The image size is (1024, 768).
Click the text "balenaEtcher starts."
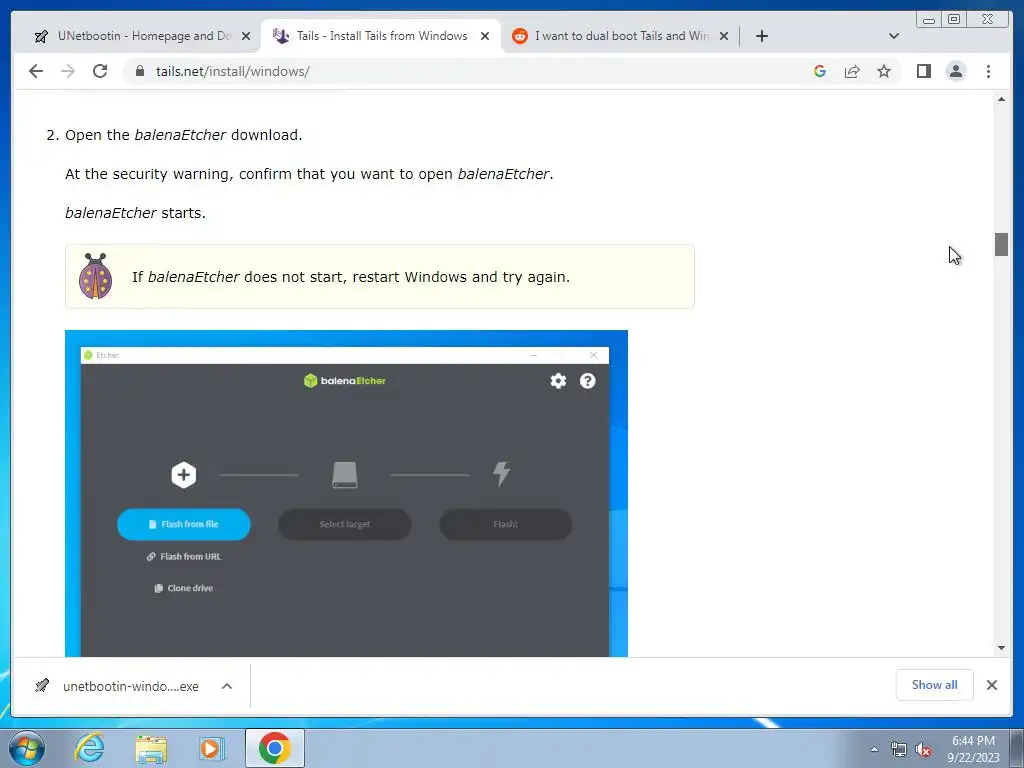click(135, 213)
